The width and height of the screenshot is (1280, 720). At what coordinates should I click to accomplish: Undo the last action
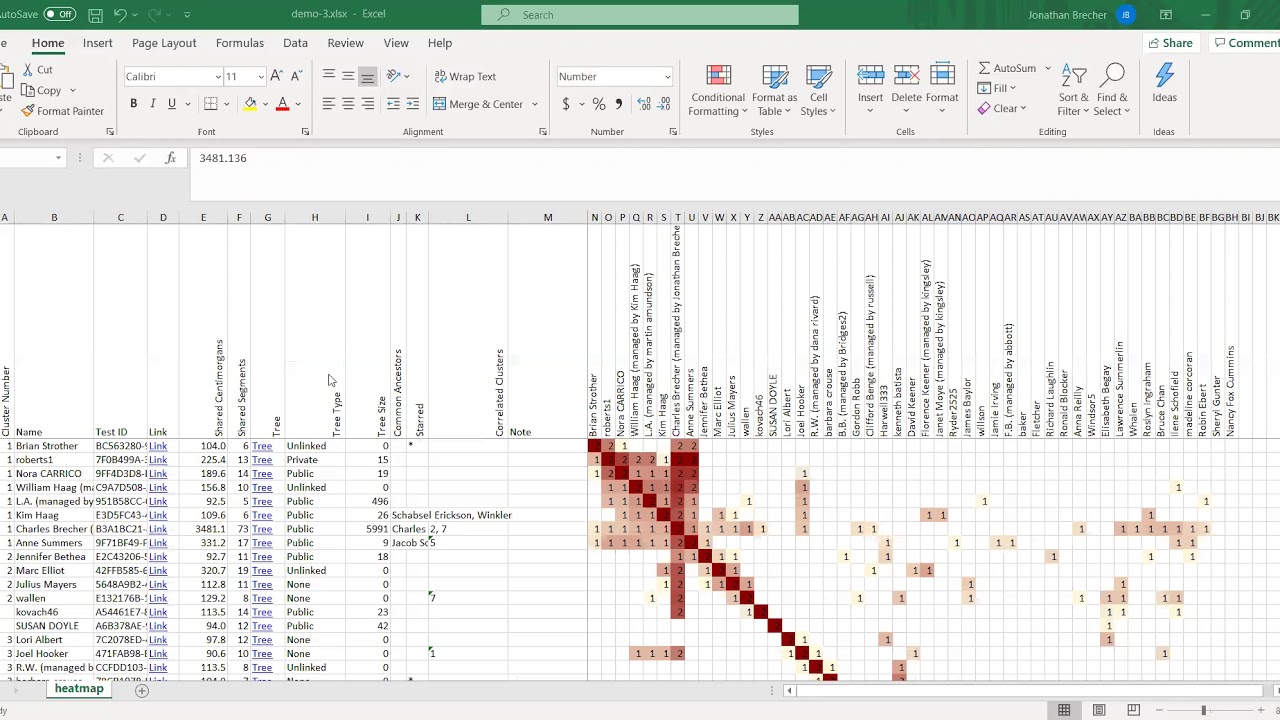coord(120,15)
